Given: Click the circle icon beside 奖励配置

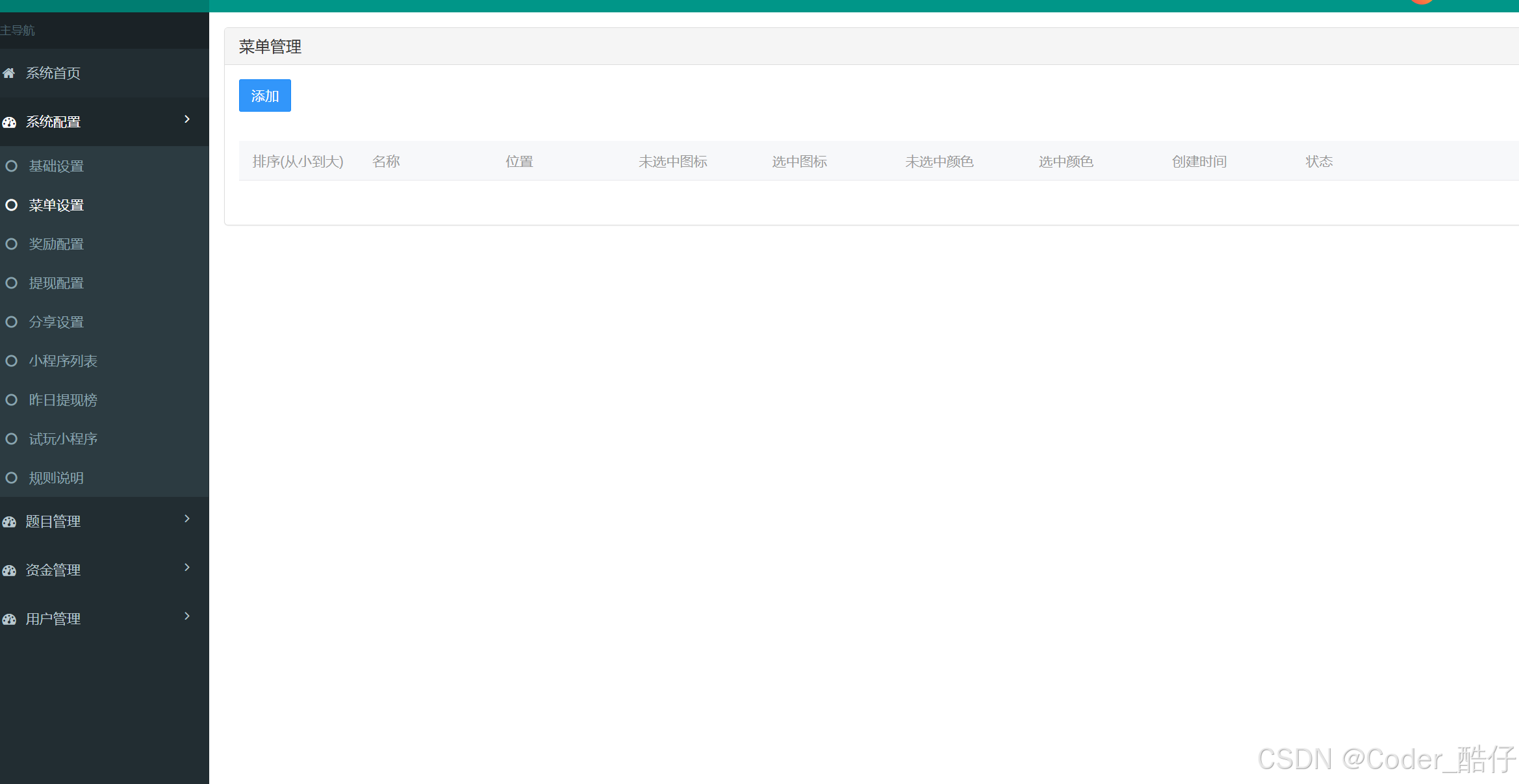Looking at the screenshot, I should [11, 244].
